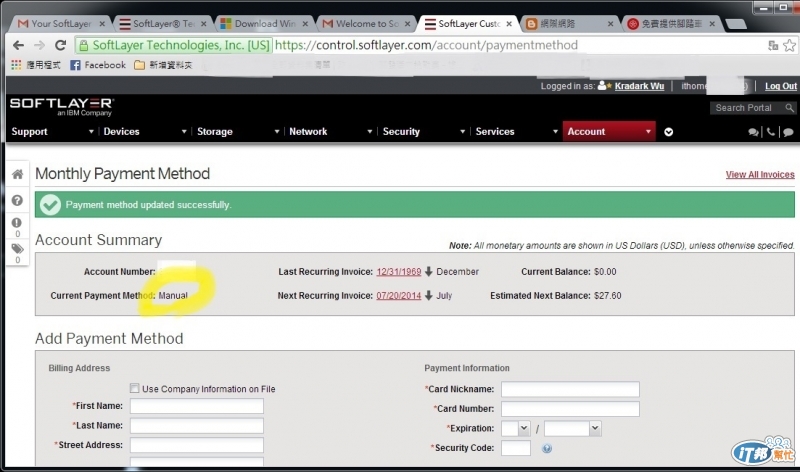Click the translate icon in address bar

(x=773, y=45)
